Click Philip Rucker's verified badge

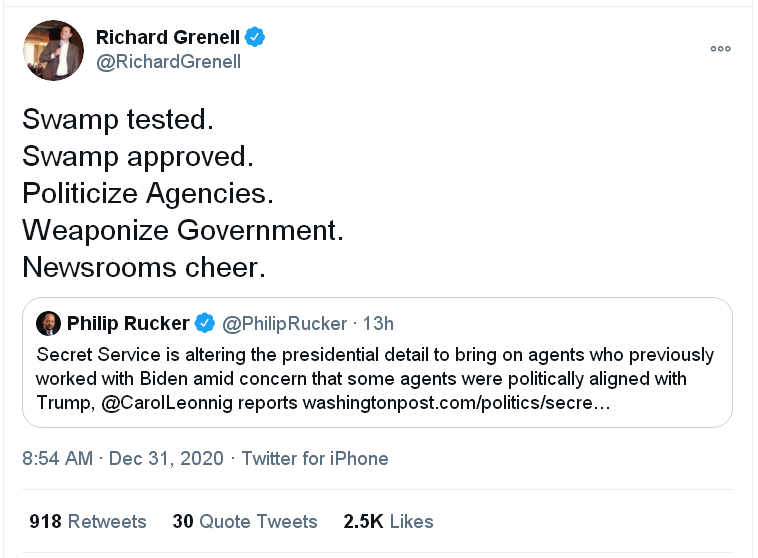[205, 323]
